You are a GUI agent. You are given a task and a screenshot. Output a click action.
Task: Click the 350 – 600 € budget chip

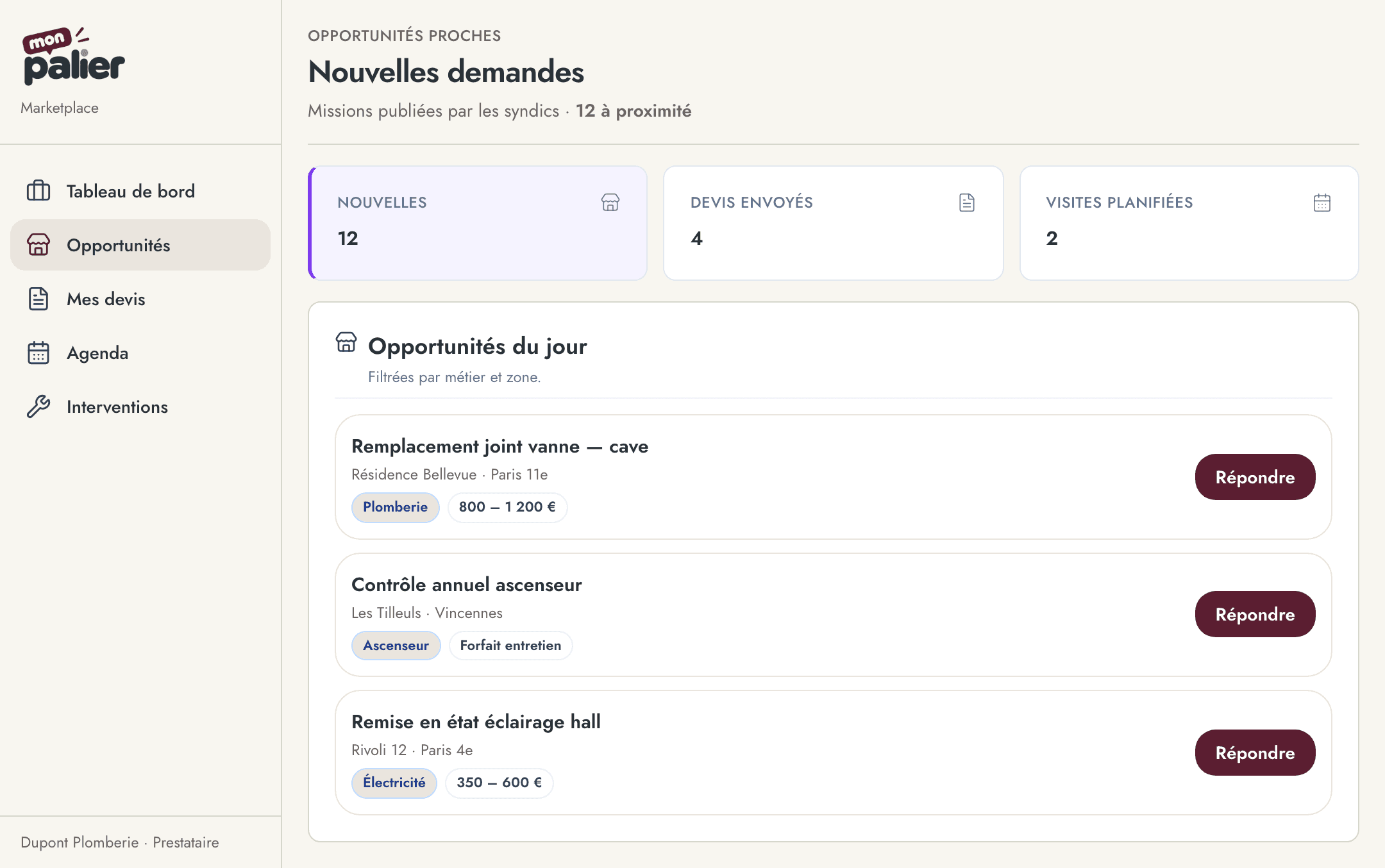(x=499, y=782)
